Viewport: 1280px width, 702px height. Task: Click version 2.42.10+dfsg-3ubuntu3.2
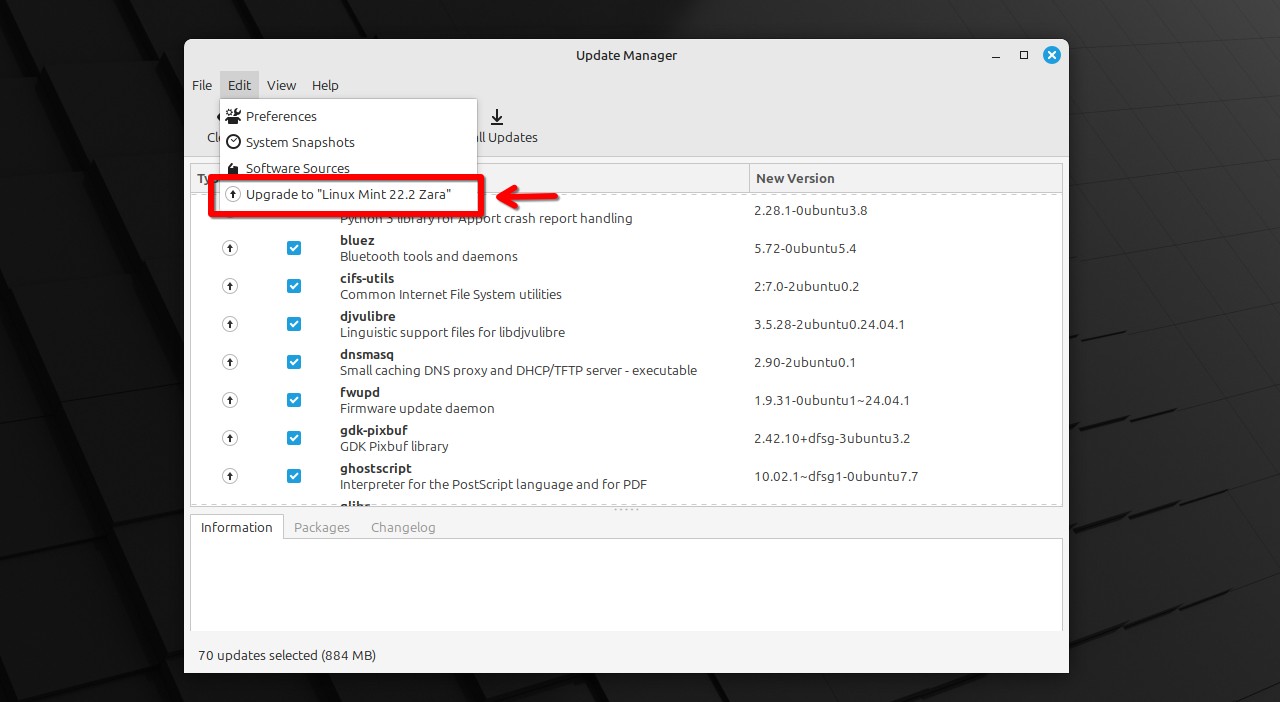pos(832,438)
